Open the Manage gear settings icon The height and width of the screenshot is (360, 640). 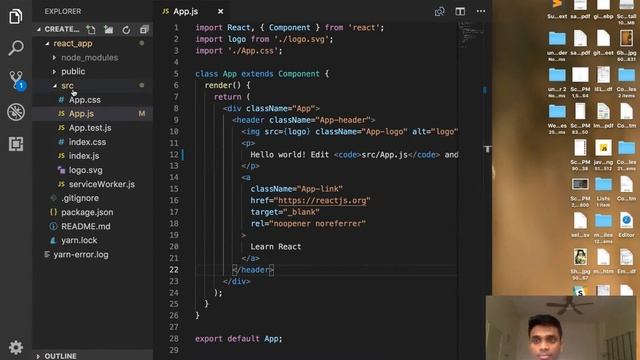(x=16, y=347)
